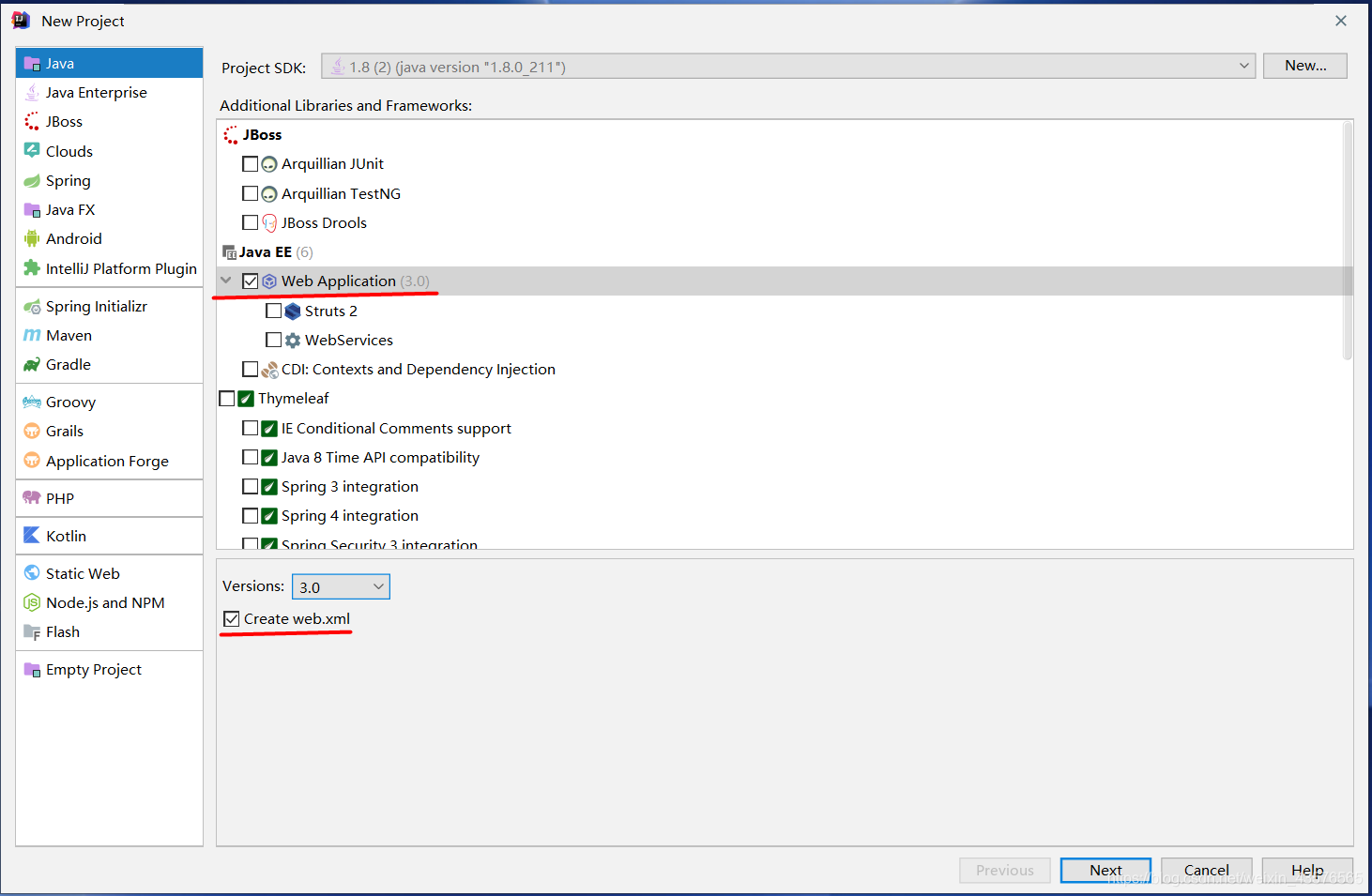Pick the IntelliJ Platform Plugin puzzle icon

click(32, 267)
